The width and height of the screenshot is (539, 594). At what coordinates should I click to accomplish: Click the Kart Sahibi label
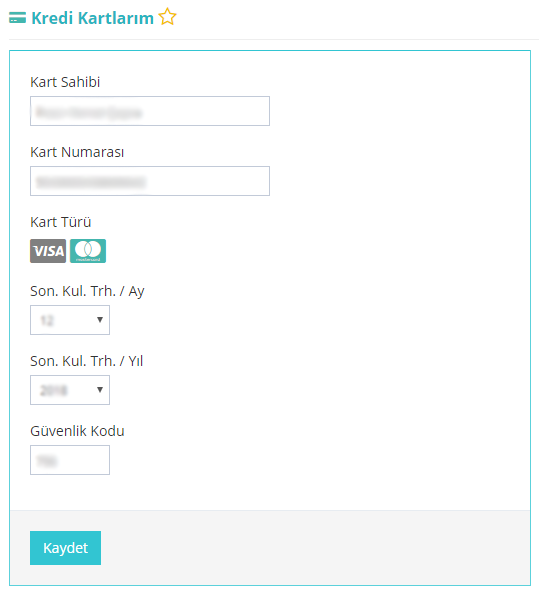point(65,82)
